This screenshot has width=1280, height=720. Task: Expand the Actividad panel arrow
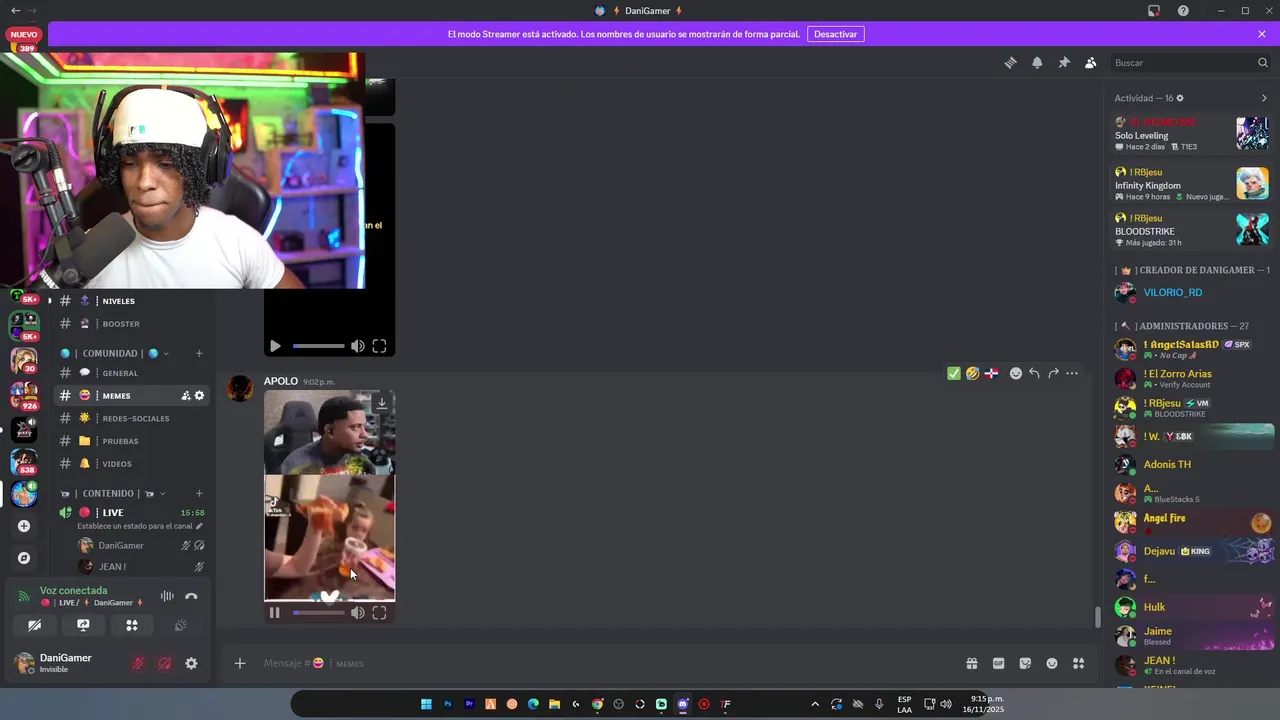tap(1264, 98)
